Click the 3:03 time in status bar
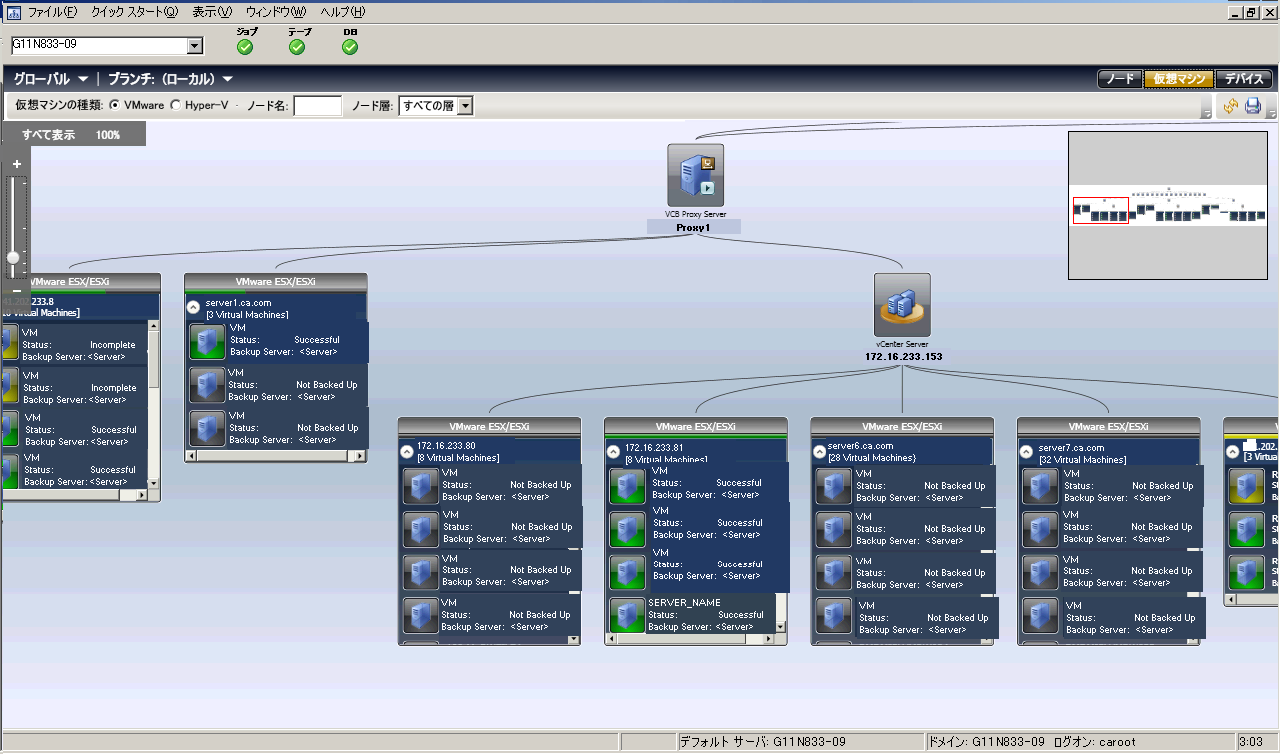 1250,742
